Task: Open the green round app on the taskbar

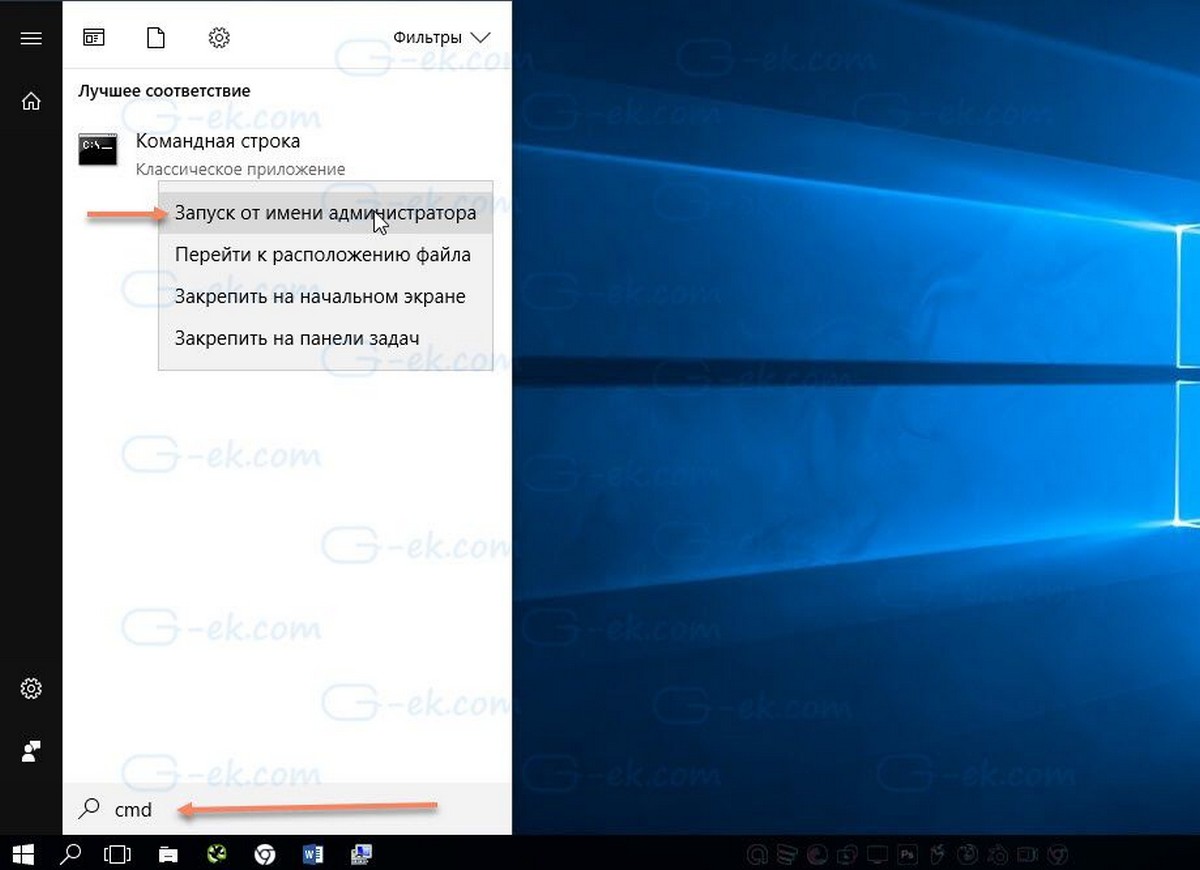Action: [x=217, y=854]
